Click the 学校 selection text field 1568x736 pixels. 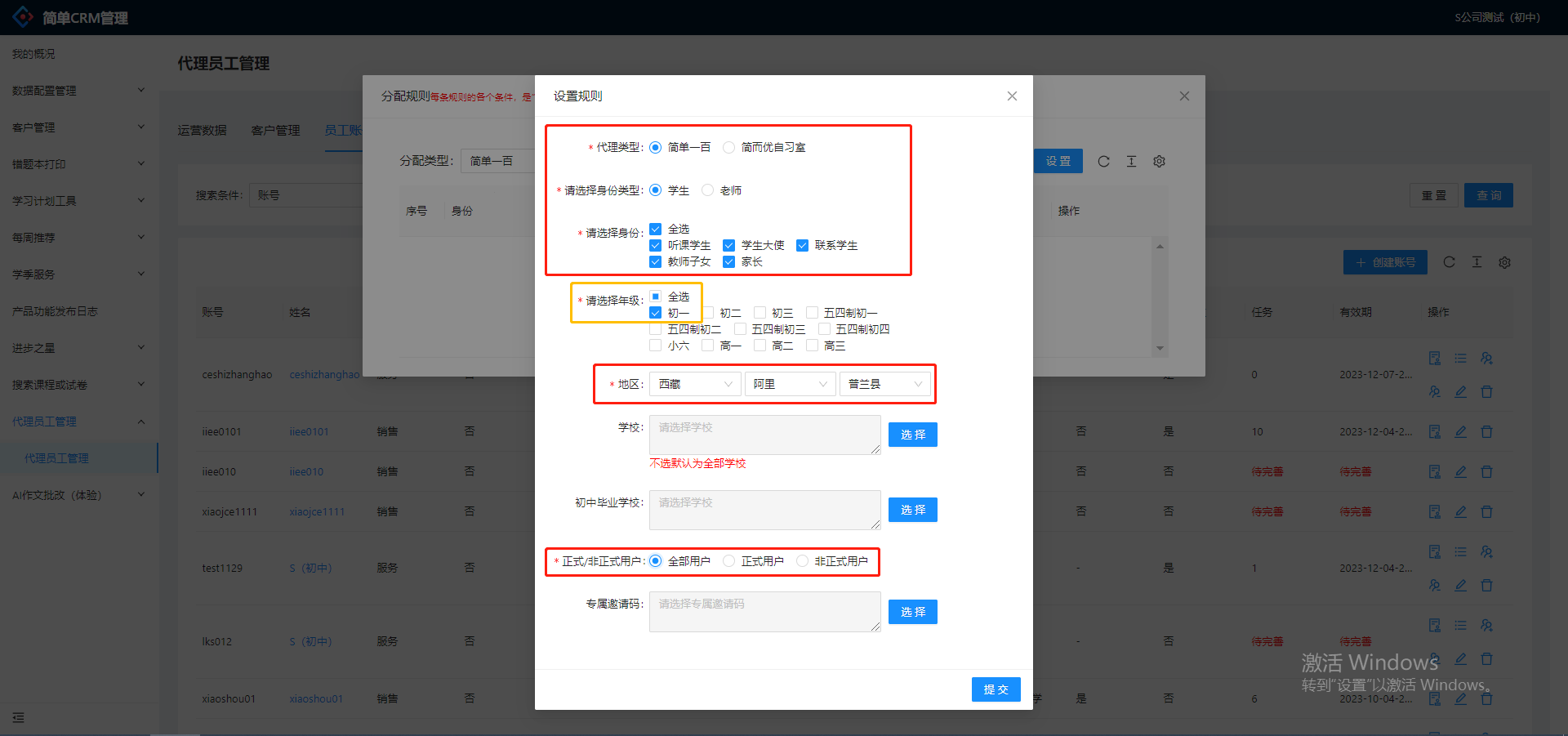[x=764, y=435]
